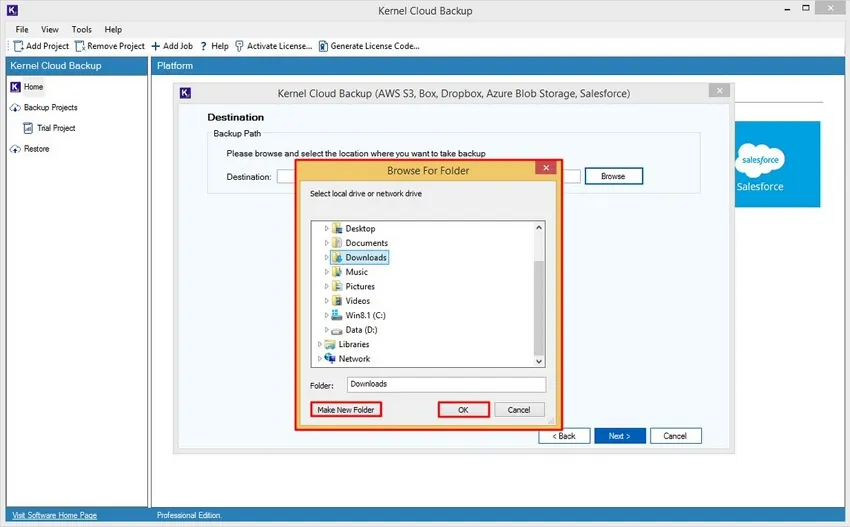Click the Add Job plus icon
This screenshot has height=527, width=850.
[x=156, y=46]
